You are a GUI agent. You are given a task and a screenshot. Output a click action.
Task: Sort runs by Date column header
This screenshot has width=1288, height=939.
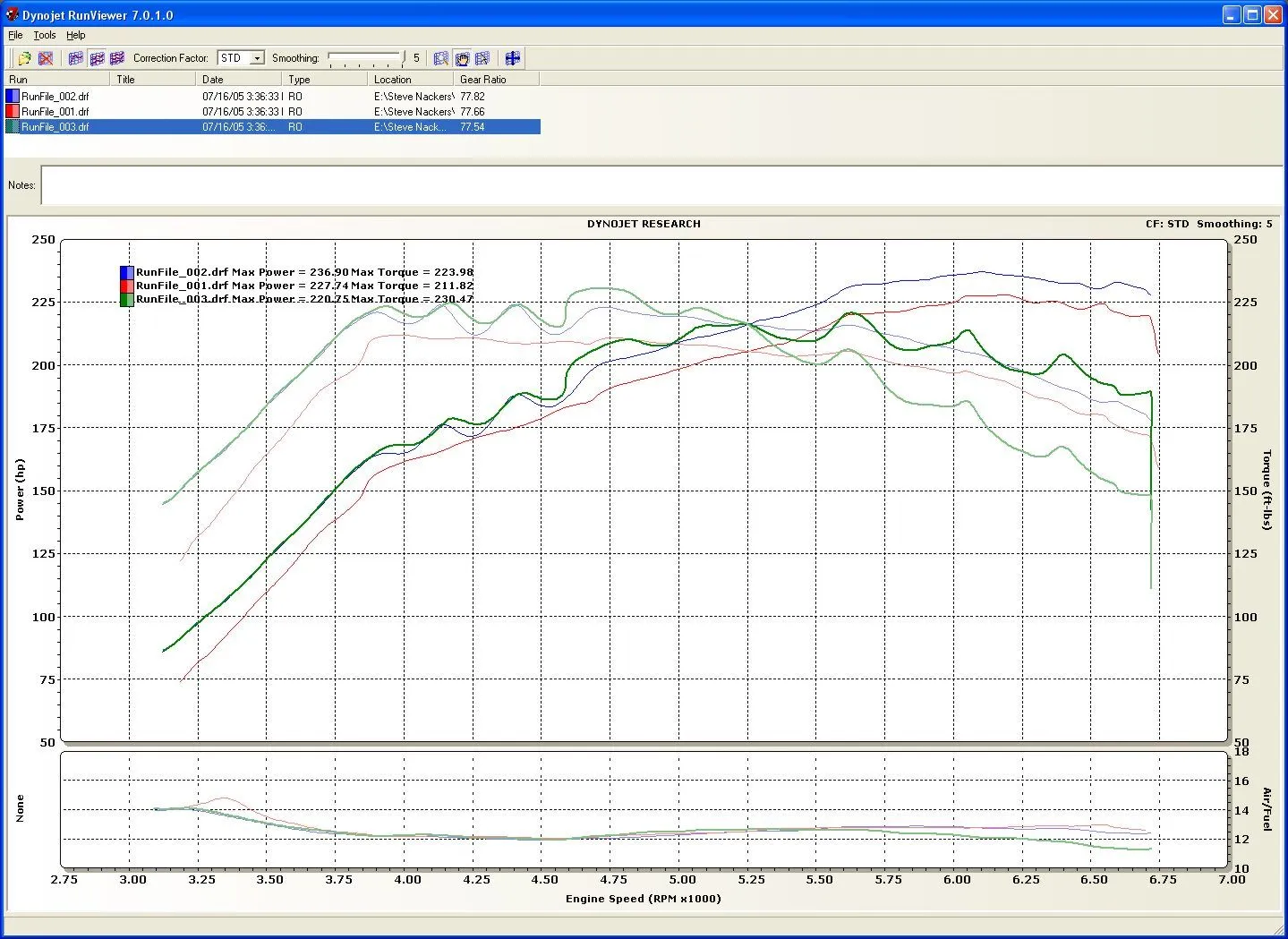tap(213, 80)
